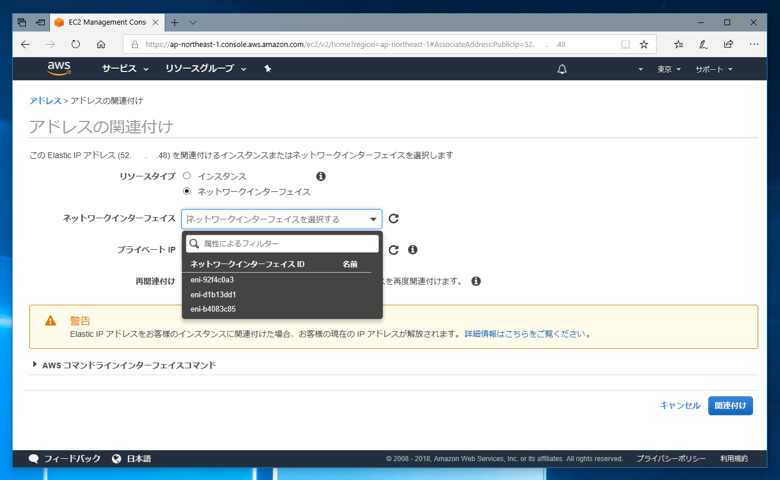Click browser forward arrow
This screenshot has width=780, height=480.
click(50, 44)
